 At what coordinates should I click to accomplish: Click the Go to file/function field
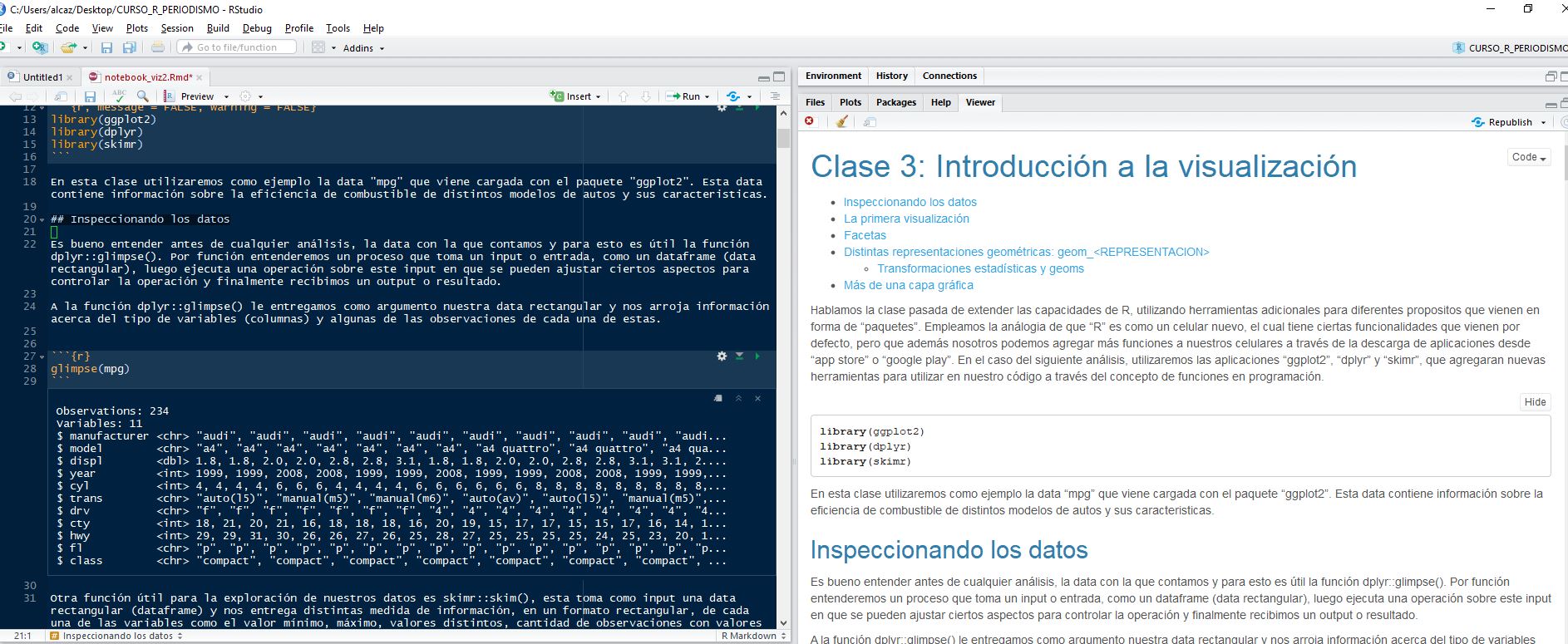[x=237, y=48]
